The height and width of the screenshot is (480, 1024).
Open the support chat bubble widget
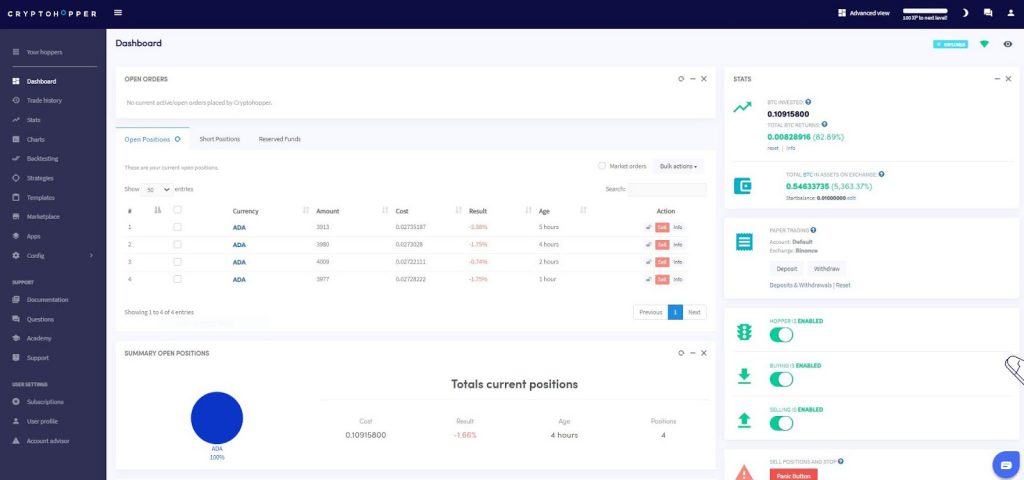click(1006, 464)
